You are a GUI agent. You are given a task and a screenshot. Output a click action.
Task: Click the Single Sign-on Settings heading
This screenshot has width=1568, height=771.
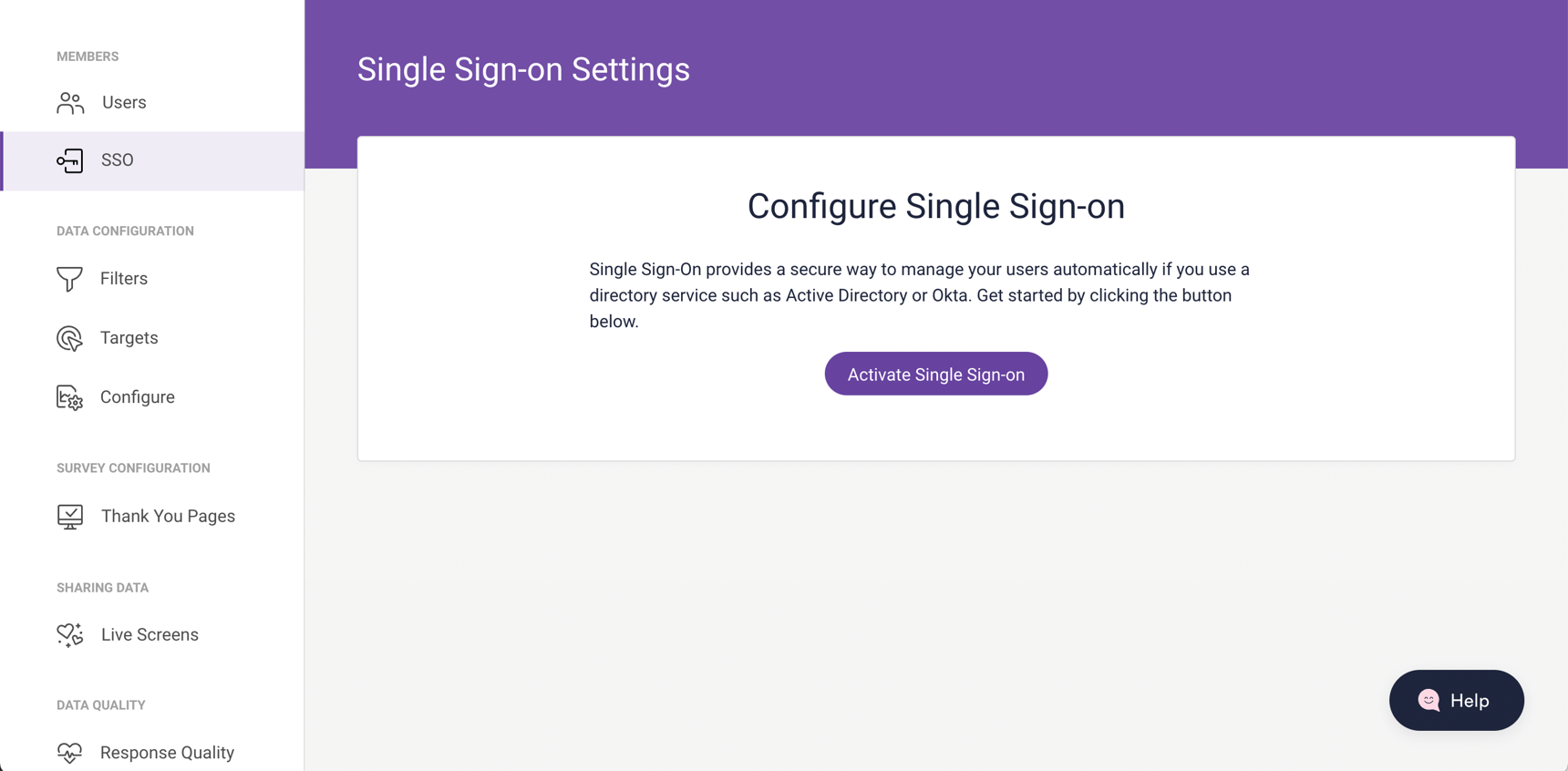click(523, 69)
